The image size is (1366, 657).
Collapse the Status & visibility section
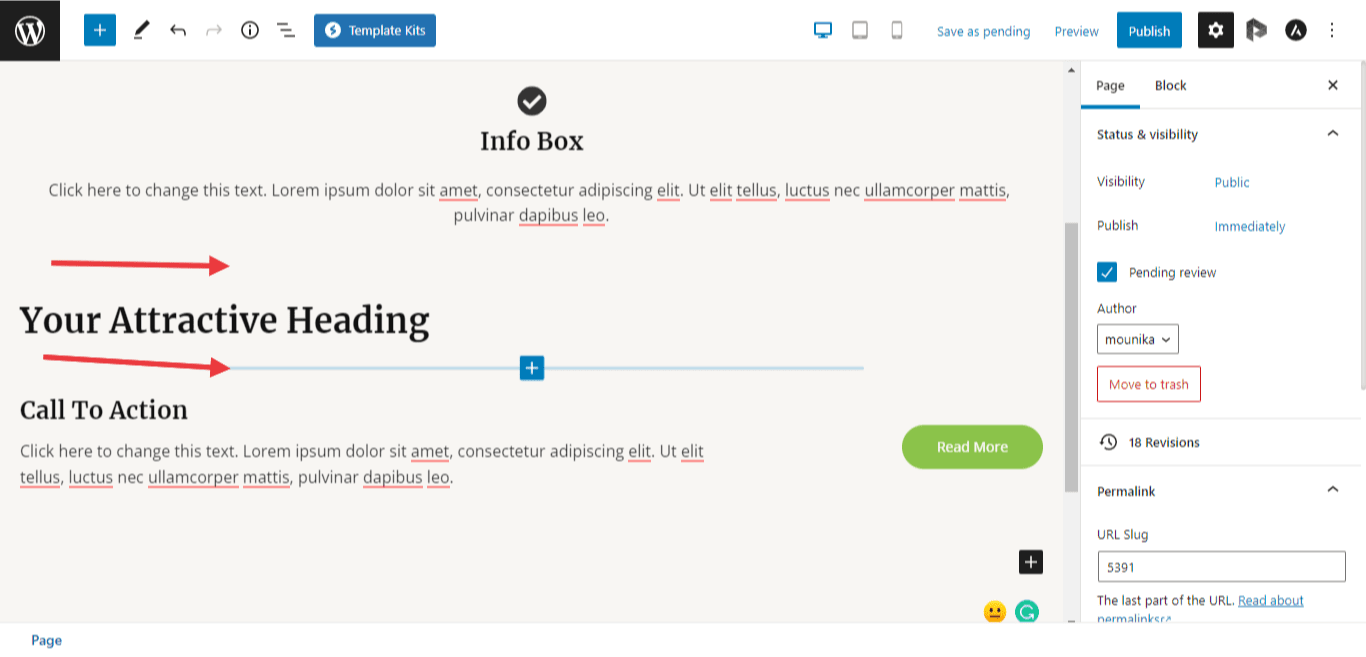[x=1331, y=134]
